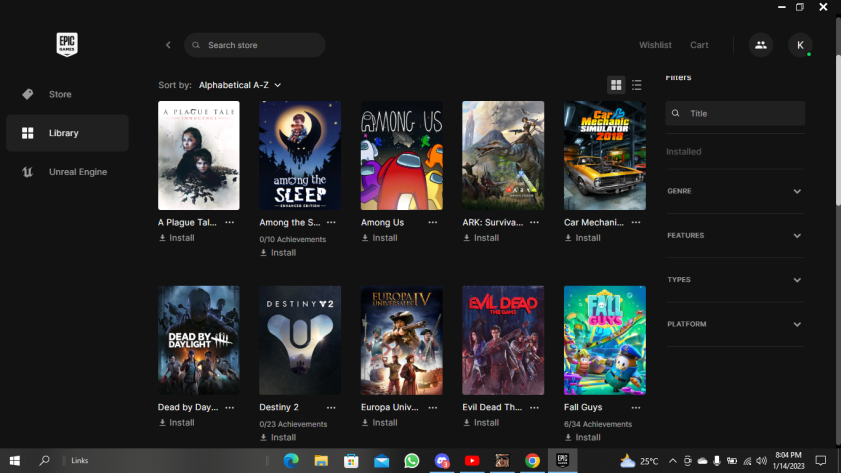Open ARK Survival cover art
The image size is (841, 473).
(x=503, y=156)
